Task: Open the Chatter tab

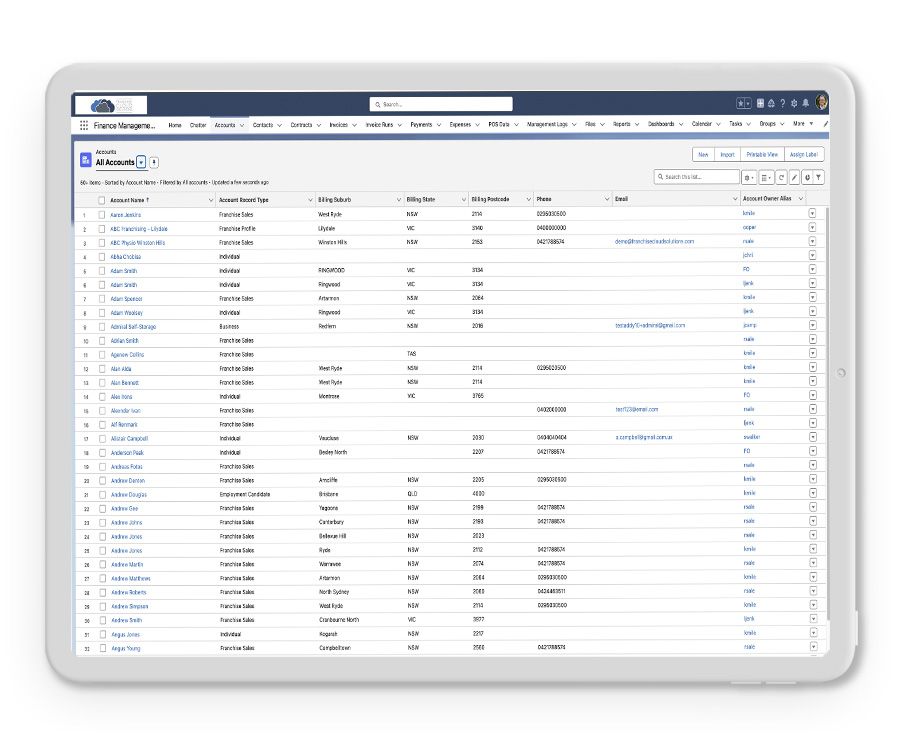Action: [x=198, y=125]
